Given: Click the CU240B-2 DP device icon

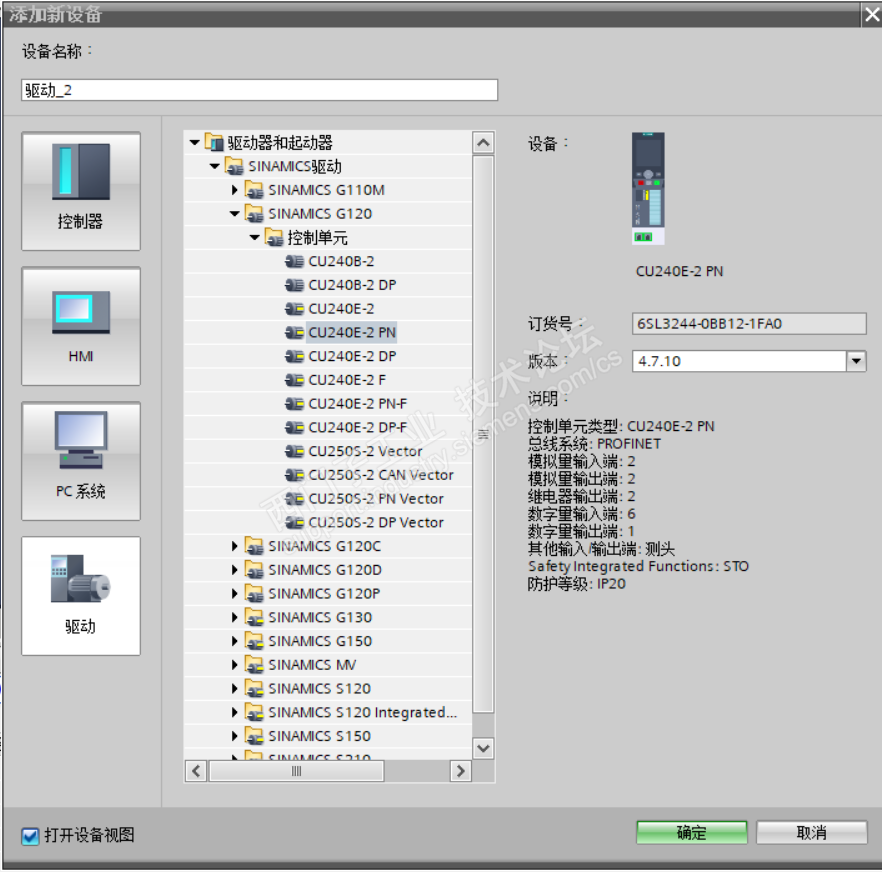Looking at the screenshot, I should point(294,285).
